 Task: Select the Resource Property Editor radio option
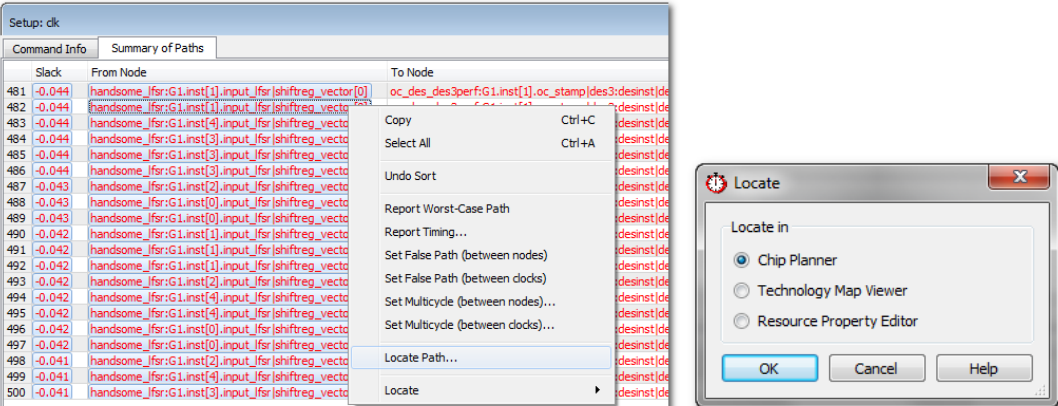(742, 321)
